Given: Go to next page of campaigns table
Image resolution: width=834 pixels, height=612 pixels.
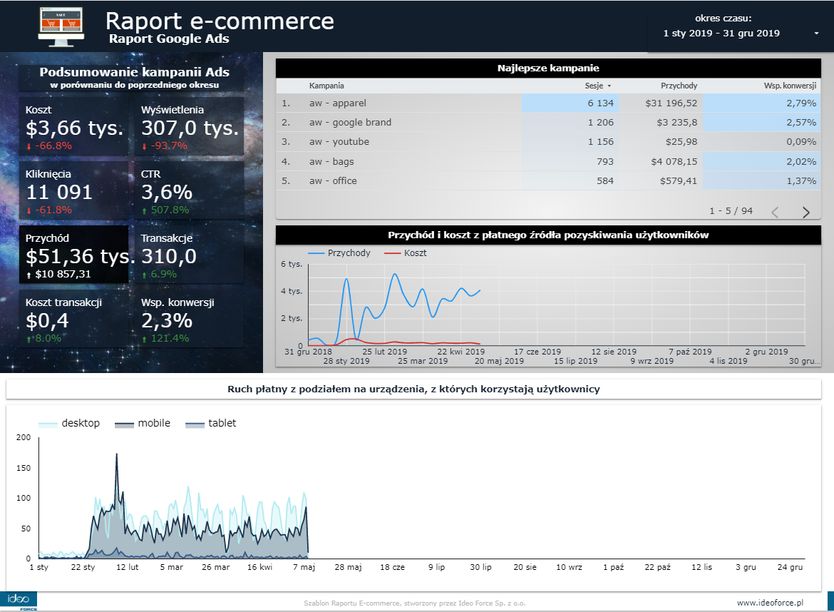Looking at the screenshot, I should tap(806, 212).
